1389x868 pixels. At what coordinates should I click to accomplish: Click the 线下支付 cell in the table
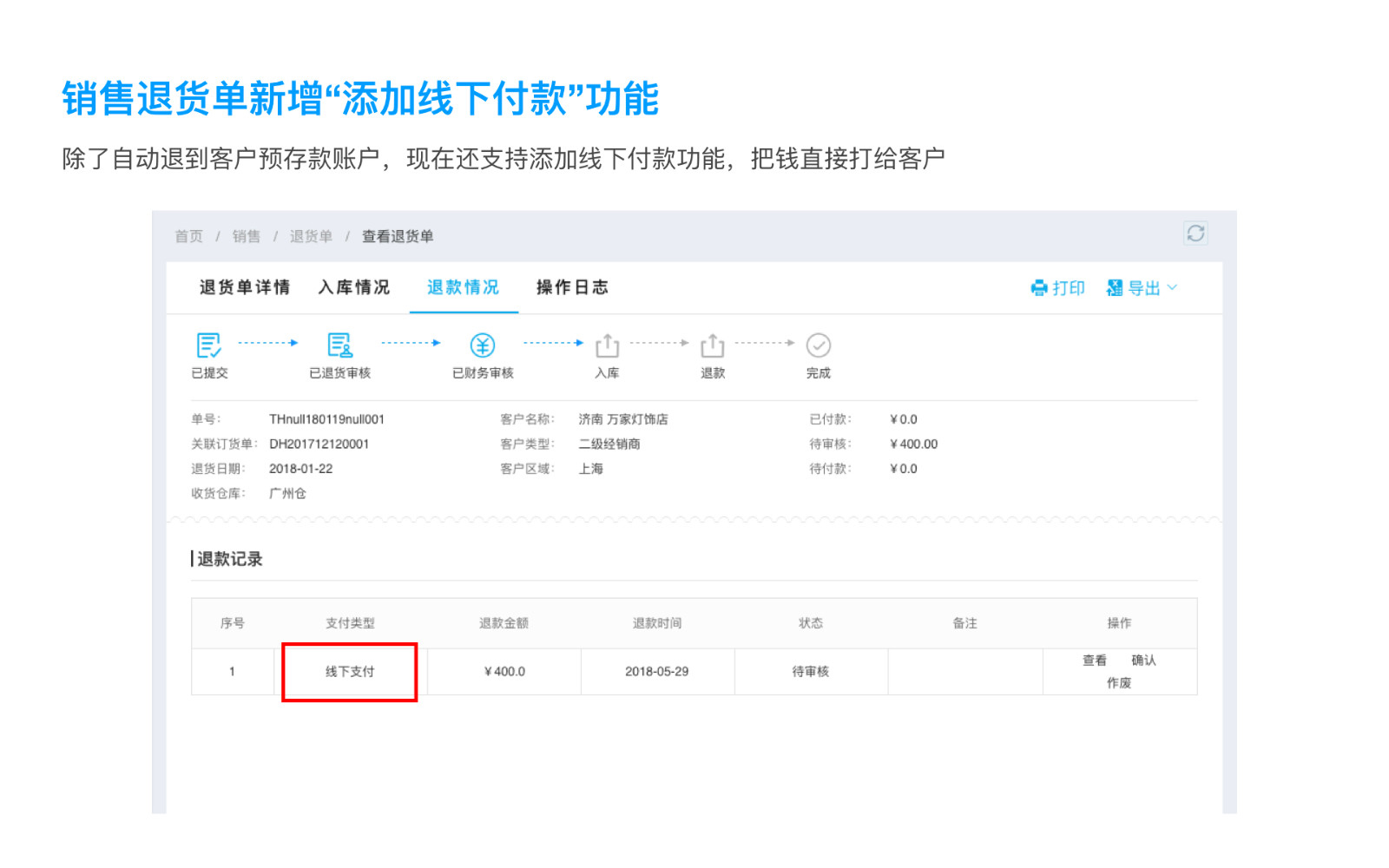(x=350, y=672)
